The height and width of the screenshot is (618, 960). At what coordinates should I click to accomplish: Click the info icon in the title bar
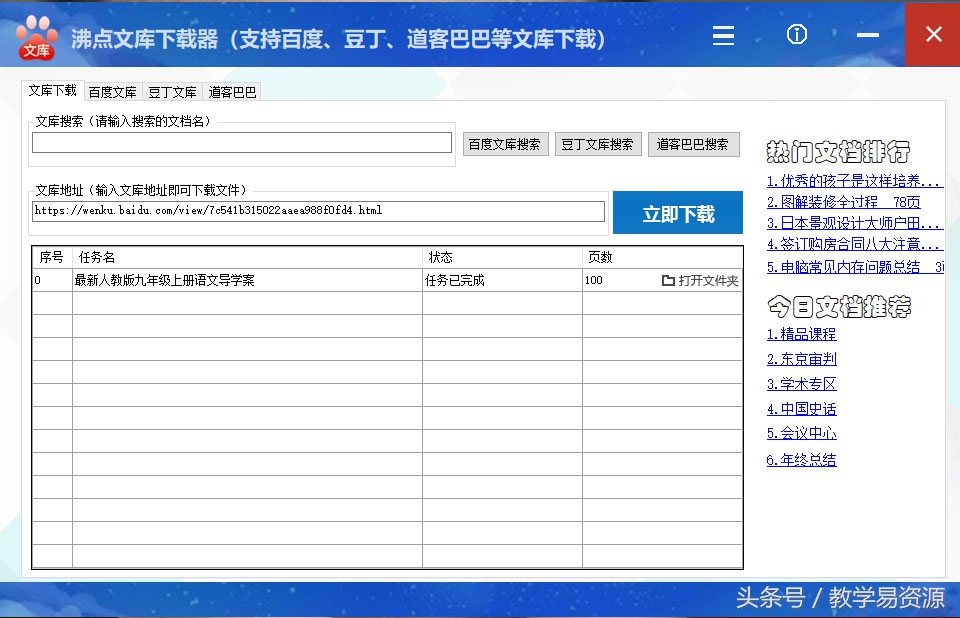(796, 34)
